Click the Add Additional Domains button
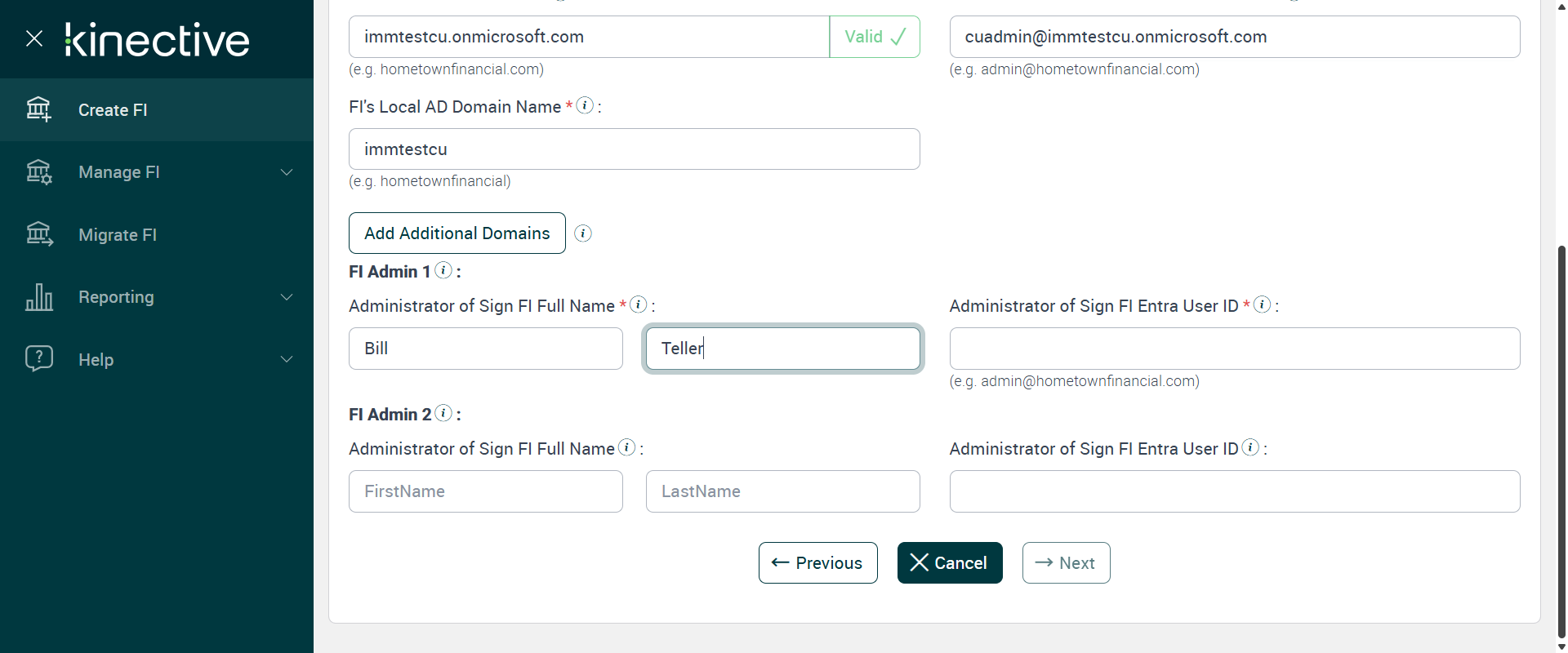The height and width of the screenshot is (653, 1568). (457, 233)
